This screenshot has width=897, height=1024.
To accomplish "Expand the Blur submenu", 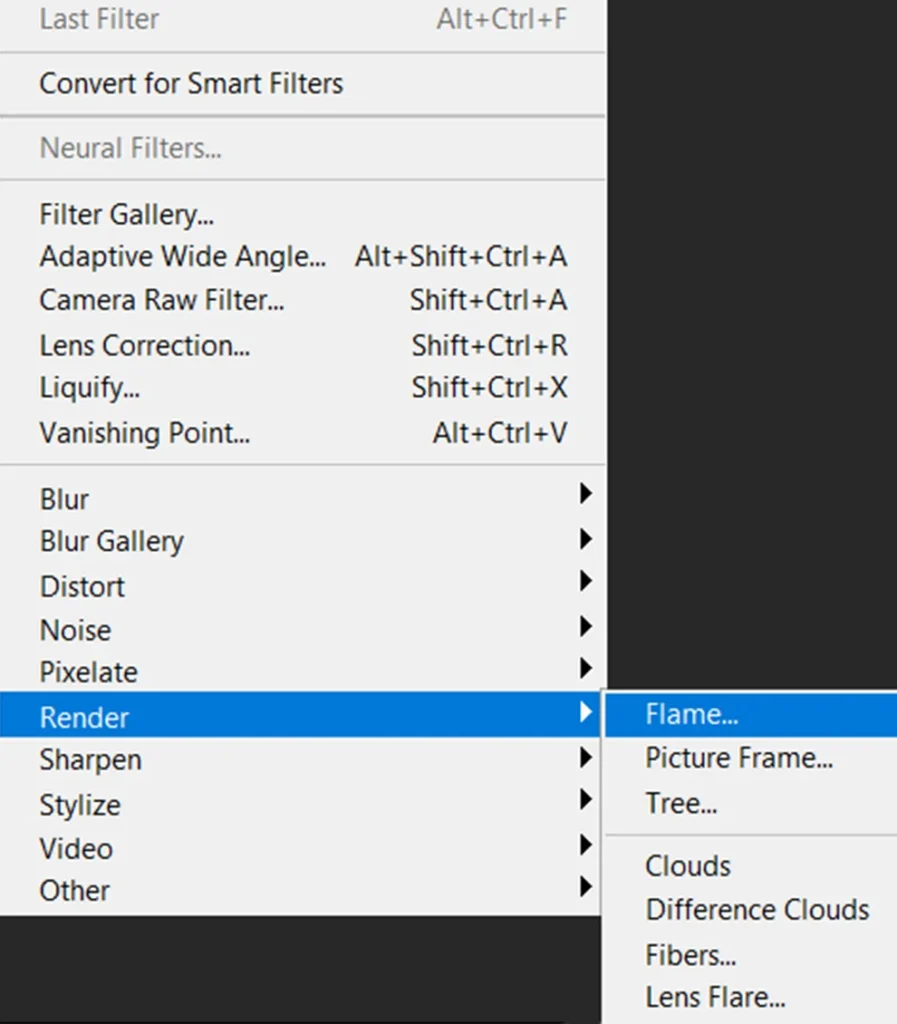I will (65, 499).
